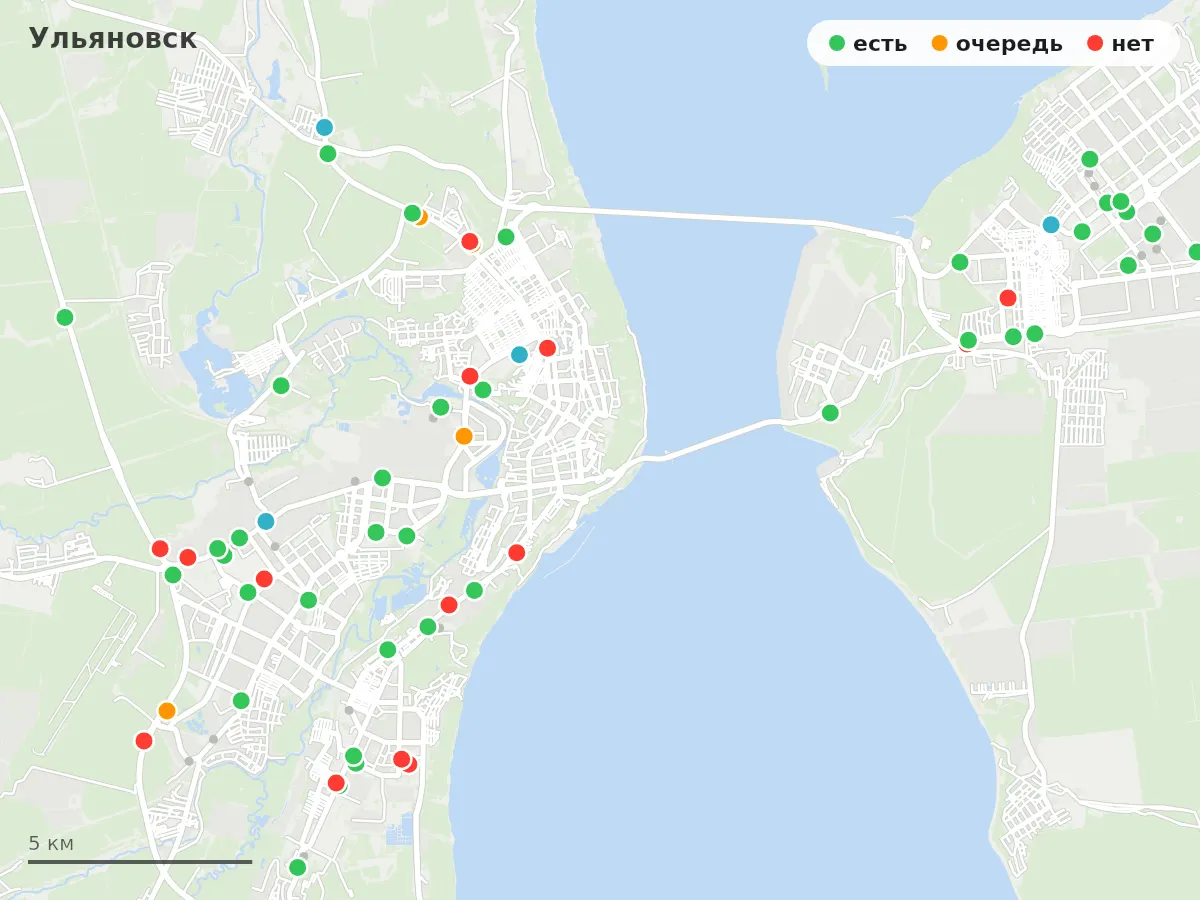Open the northernmost blue marker on the west bank
Screen dimensions: 1200x900
[324, 127]
